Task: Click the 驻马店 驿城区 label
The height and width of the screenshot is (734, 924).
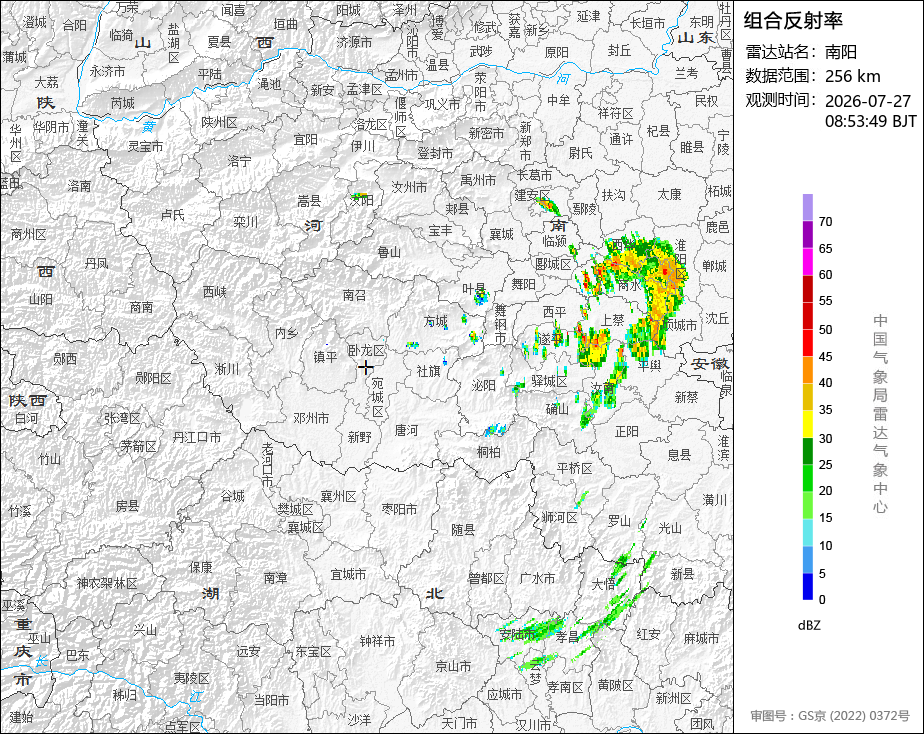Action: click(549, 381)
